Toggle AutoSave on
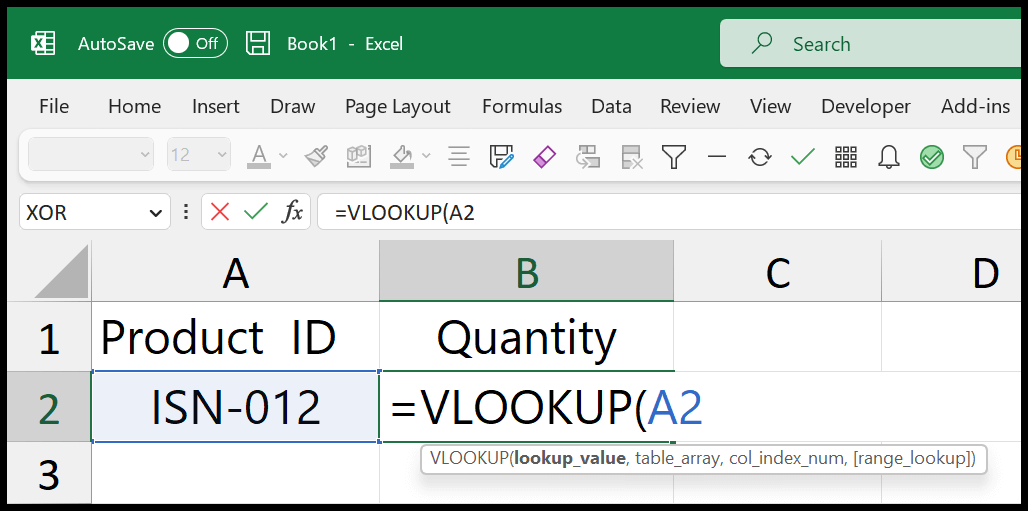1028x511 pixels. click(195, 44)
